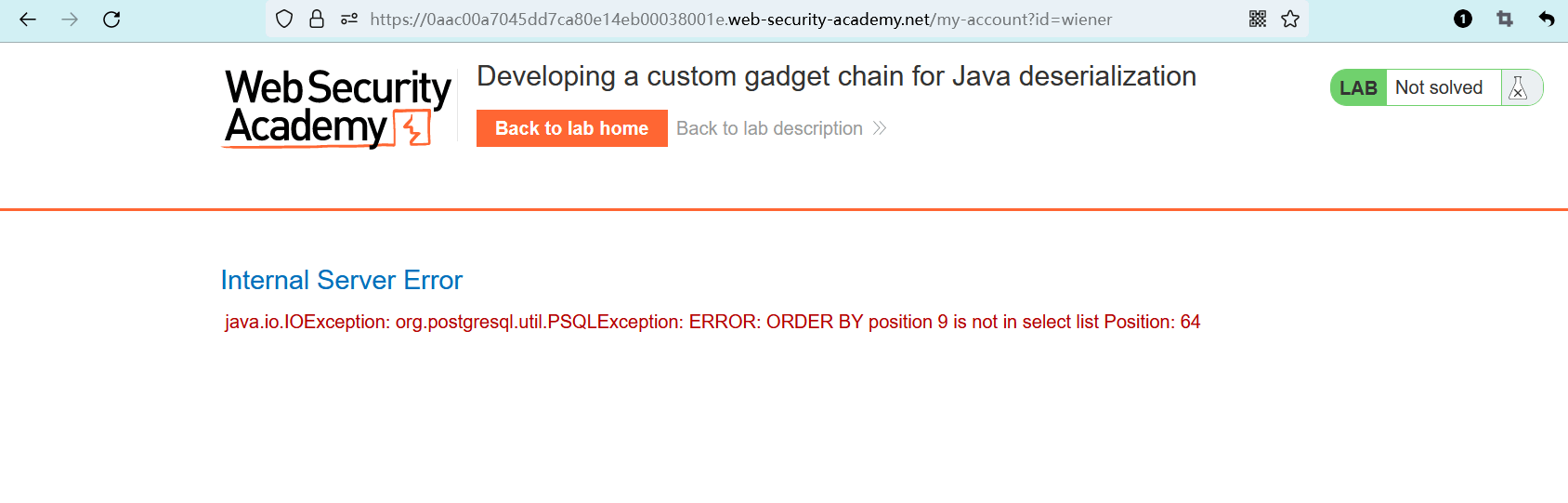The image size is (1568, 503).
Task: Open the extension icon showing 1
Action: coord(1463,20)
